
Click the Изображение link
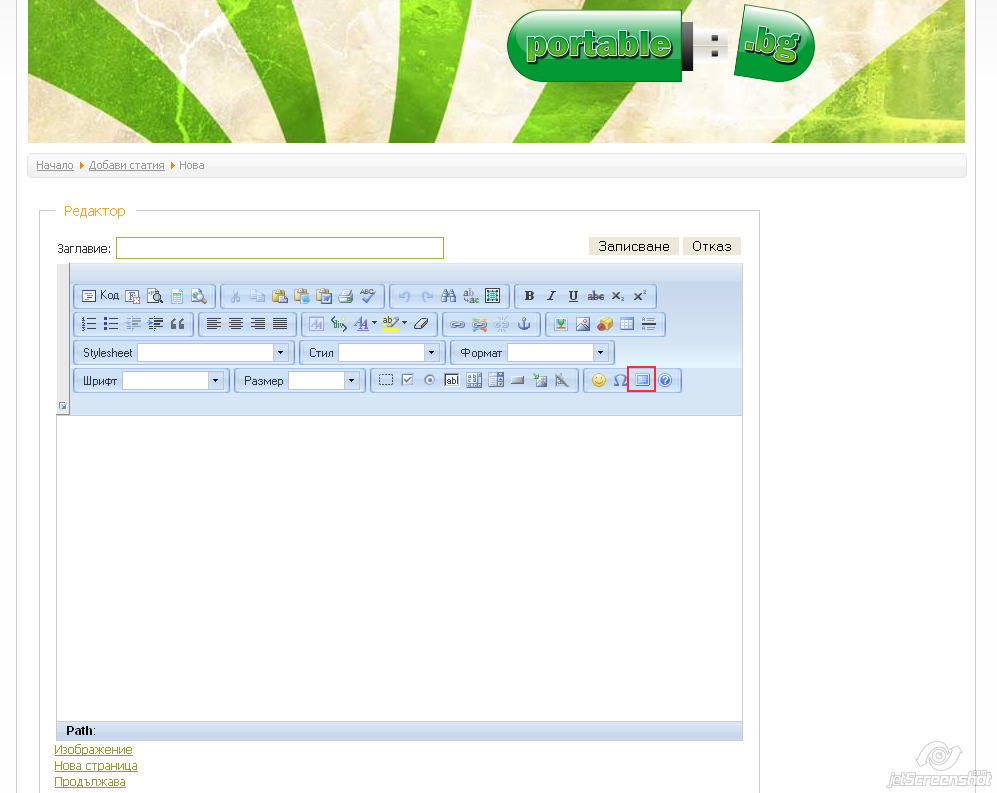(x=93, y=750)
